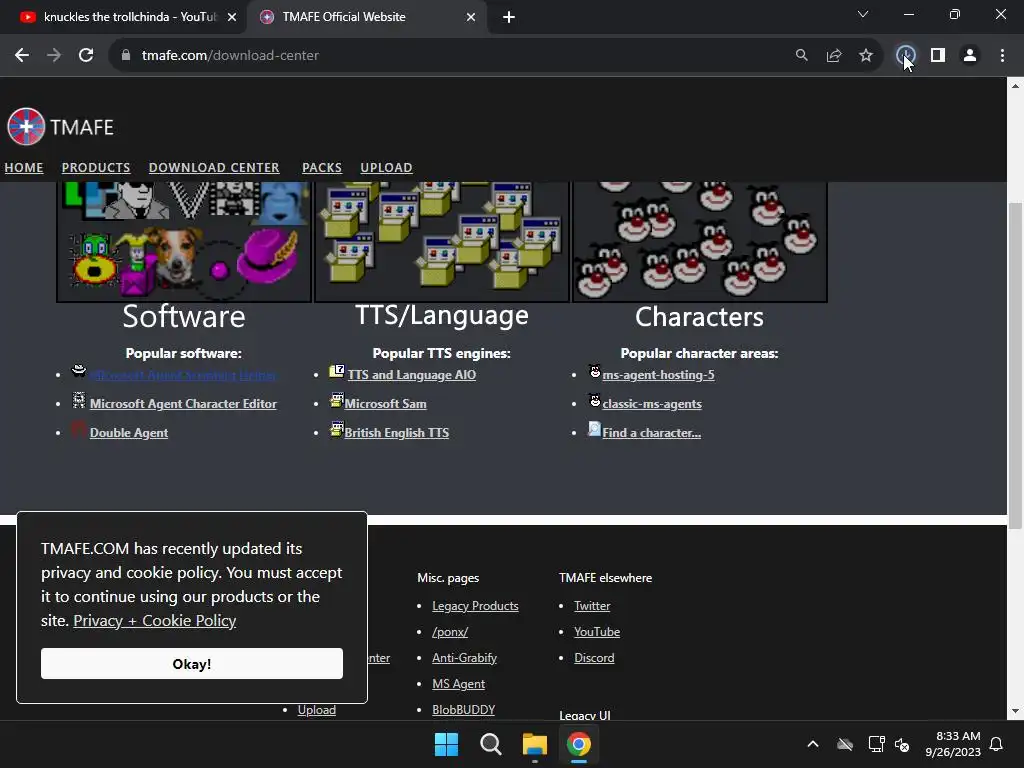
Task: Open the Chrome profile icon
Action: tap(970, 56)
